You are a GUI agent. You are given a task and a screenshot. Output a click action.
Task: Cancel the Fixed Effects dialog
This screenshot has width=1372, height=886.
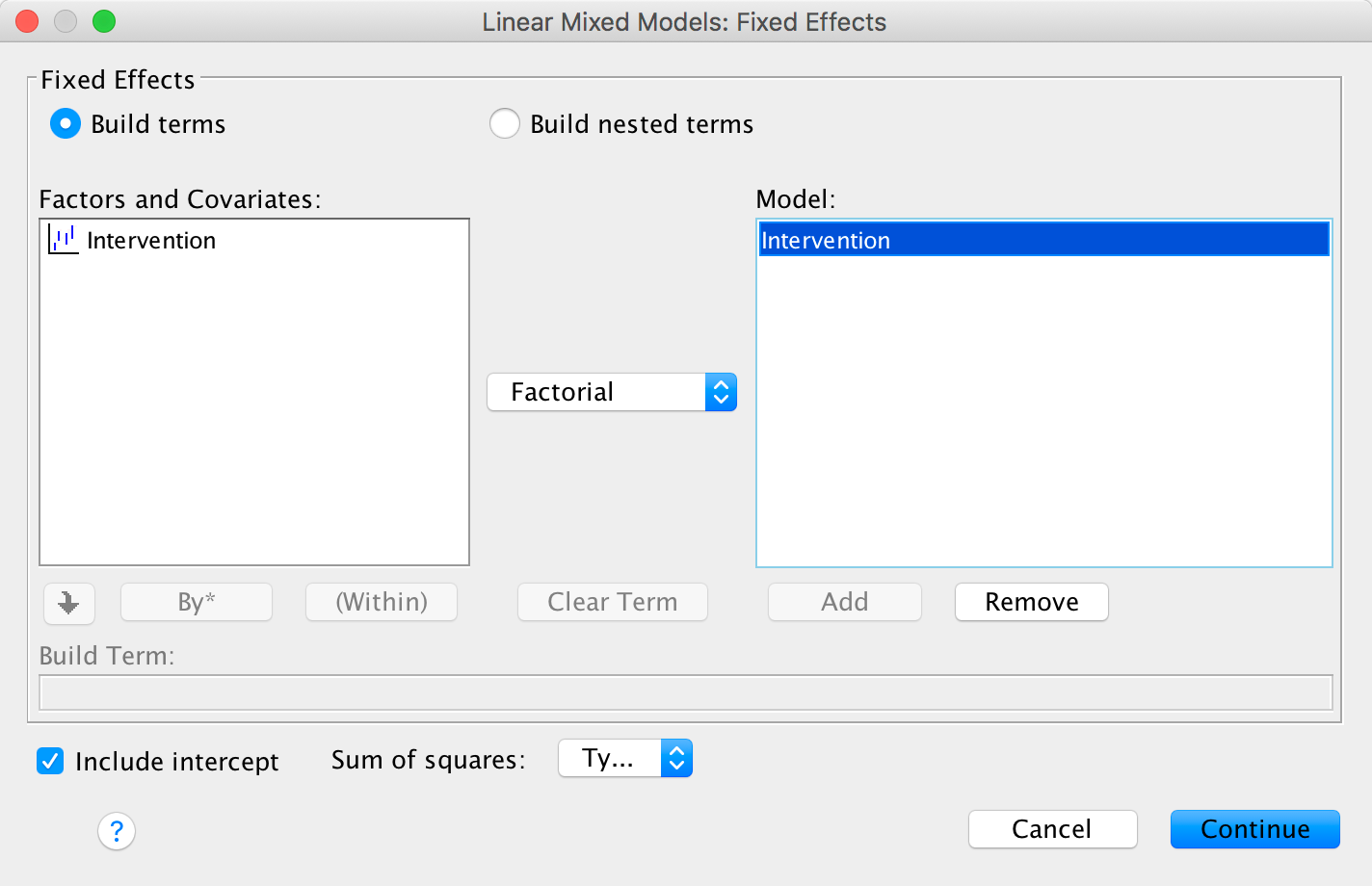1052,829
